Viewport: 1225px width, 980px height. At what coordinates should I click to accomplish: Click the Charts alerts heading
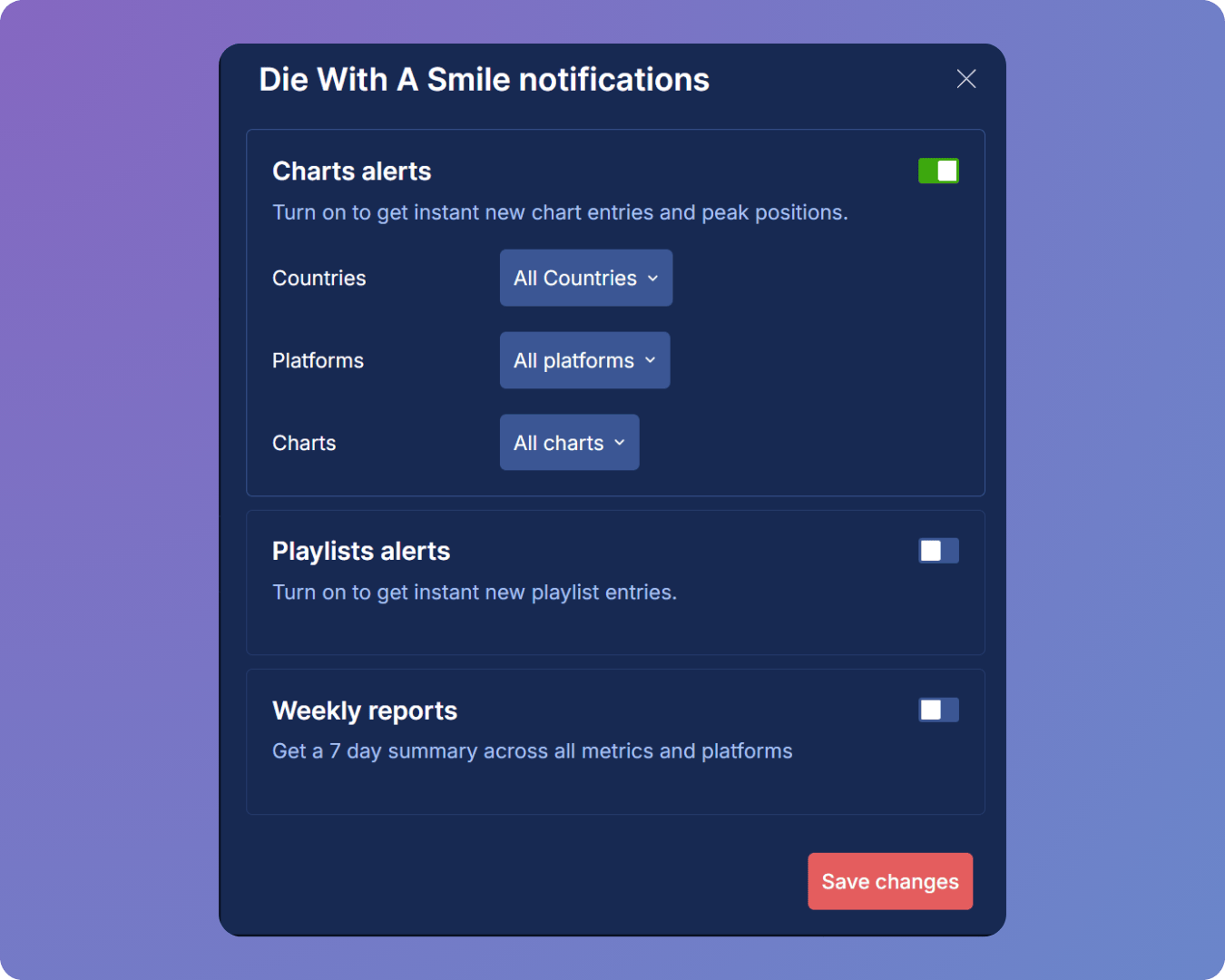351,171
